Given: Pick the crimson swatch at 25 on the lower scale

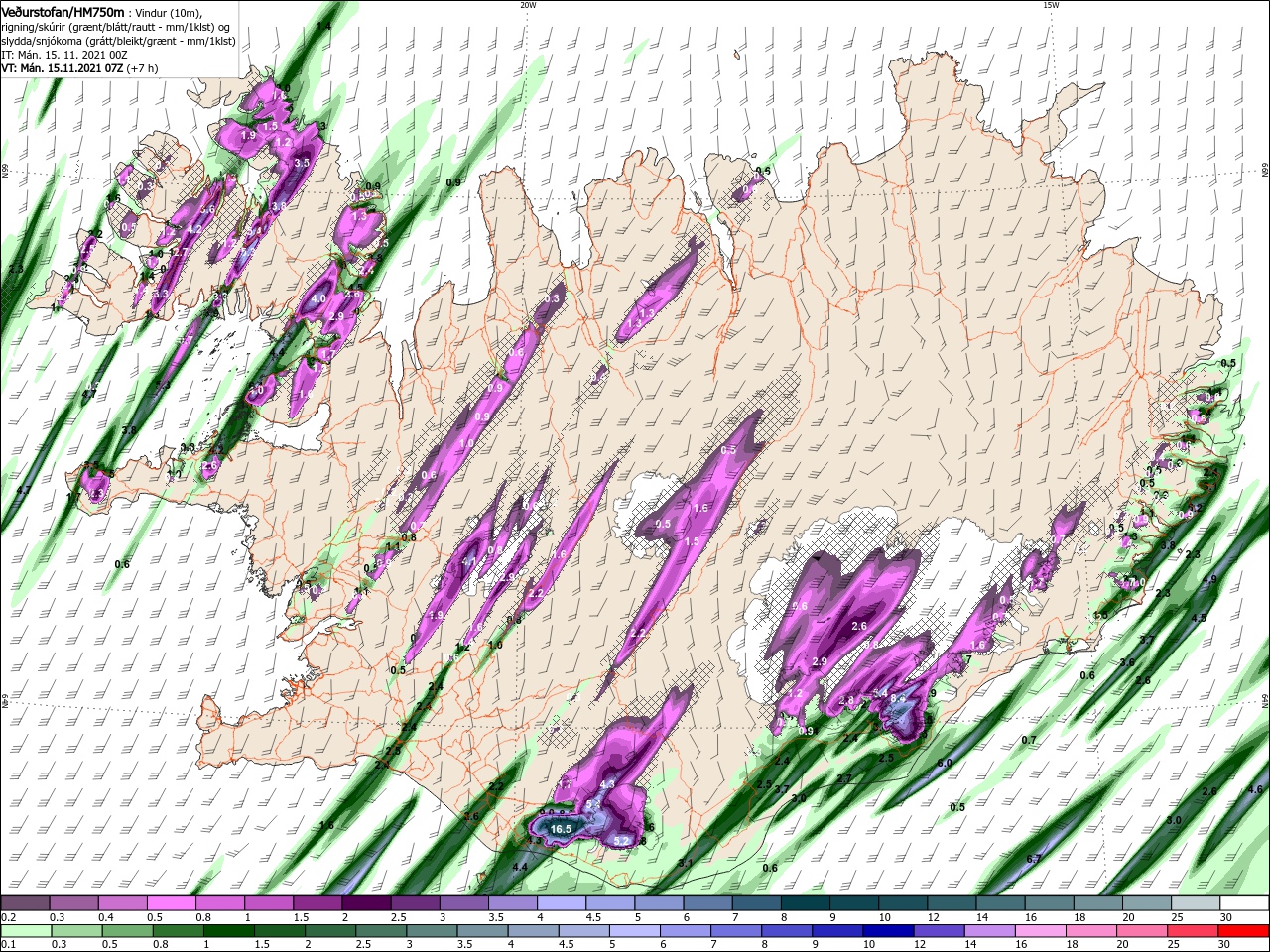Looking at the screenshot, I should tap(1194, 931).
